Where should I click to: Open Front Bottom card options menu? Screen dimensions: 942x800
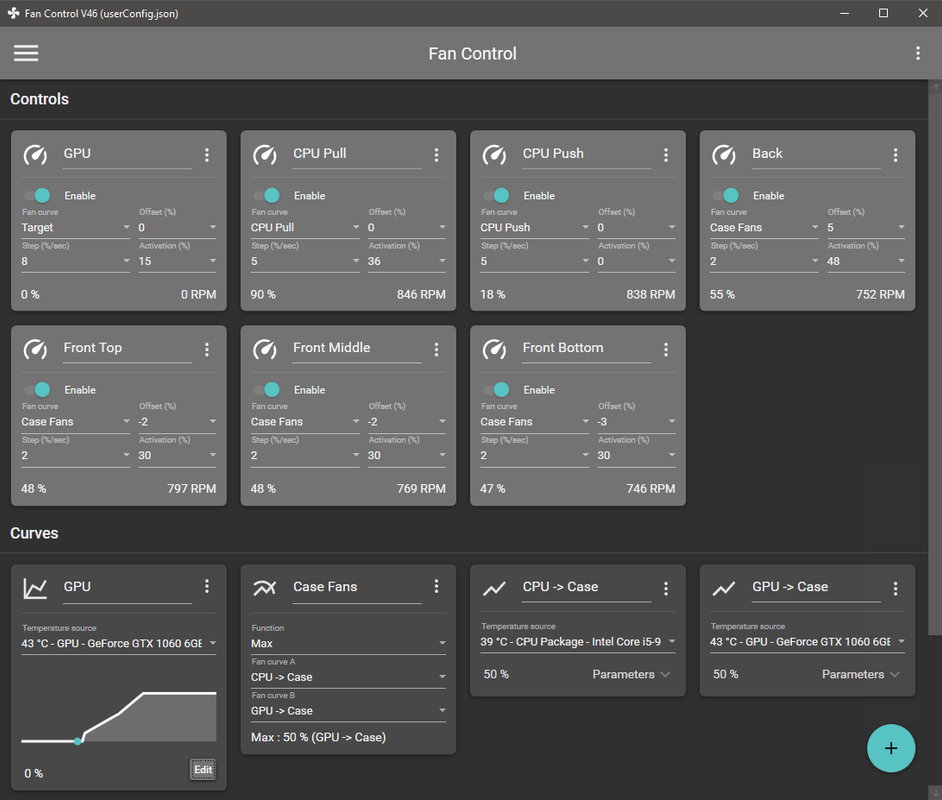666,350
